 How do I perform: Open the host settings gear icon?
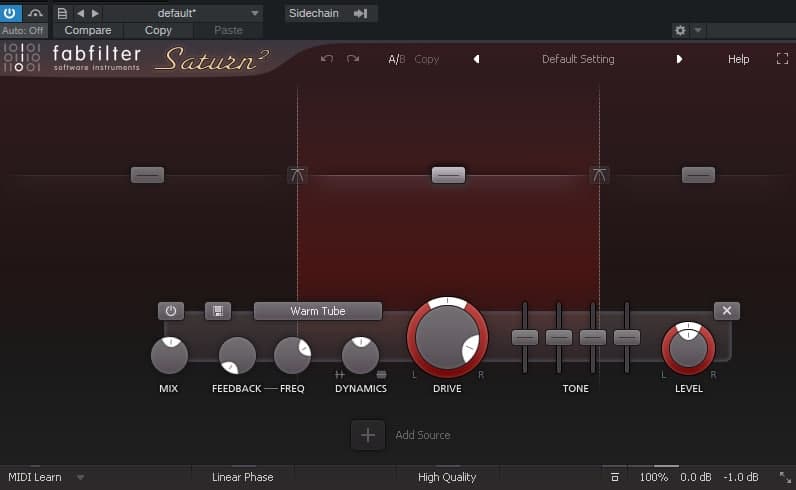(680, 30)
